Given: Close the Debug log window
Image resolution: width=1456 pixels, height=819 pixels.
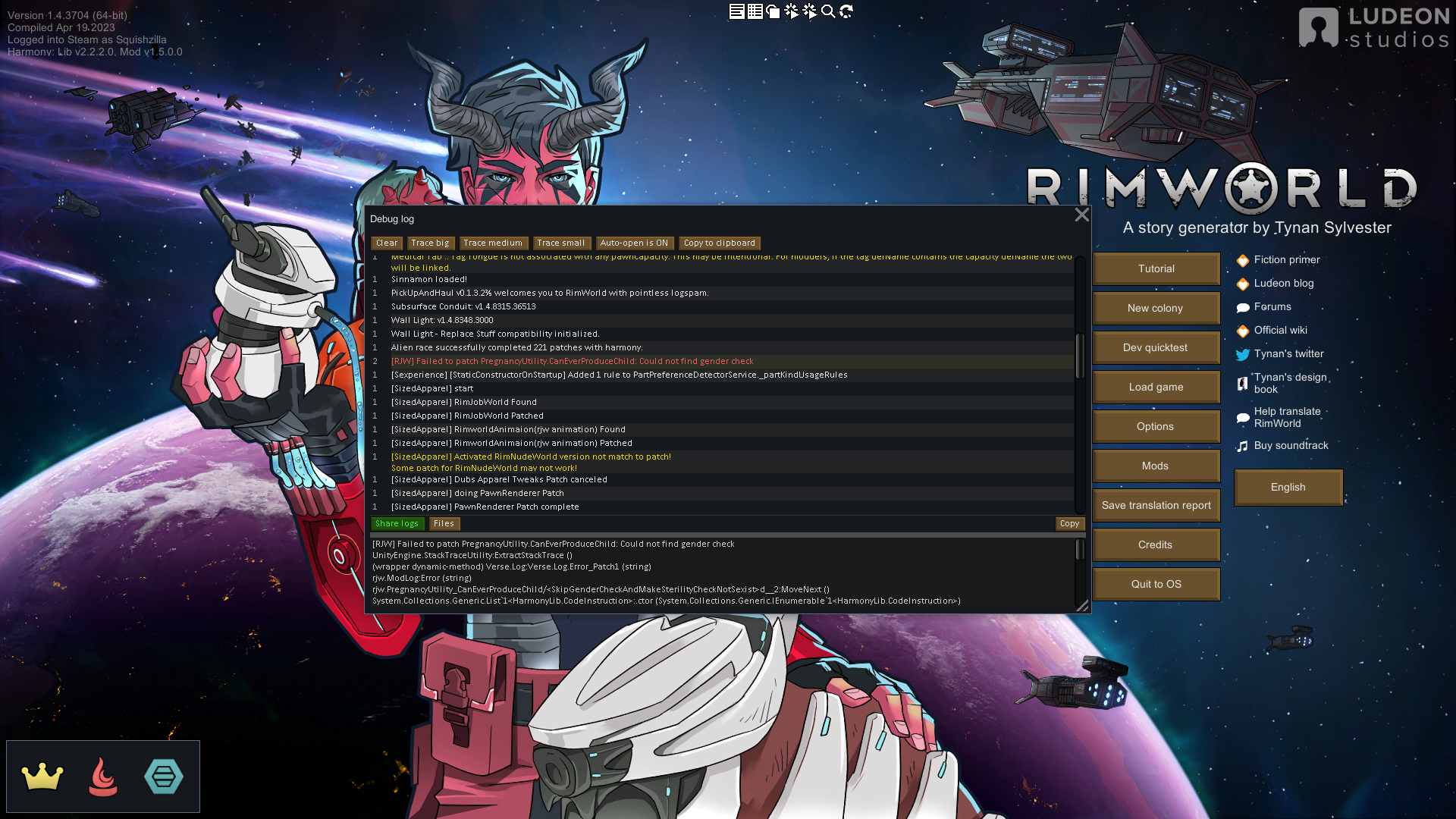Looking at the screenshot, I should coord(1082,215).
